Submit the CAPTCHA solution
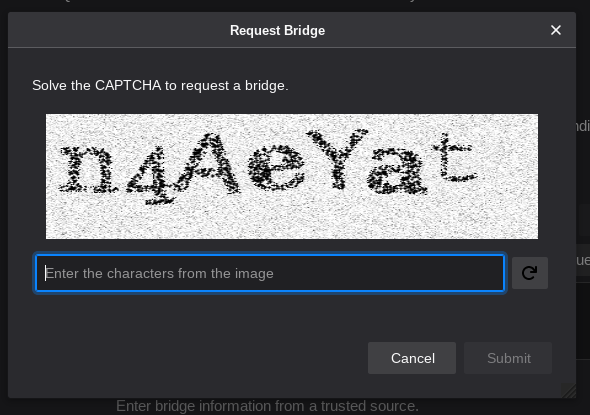 [508, 358]
